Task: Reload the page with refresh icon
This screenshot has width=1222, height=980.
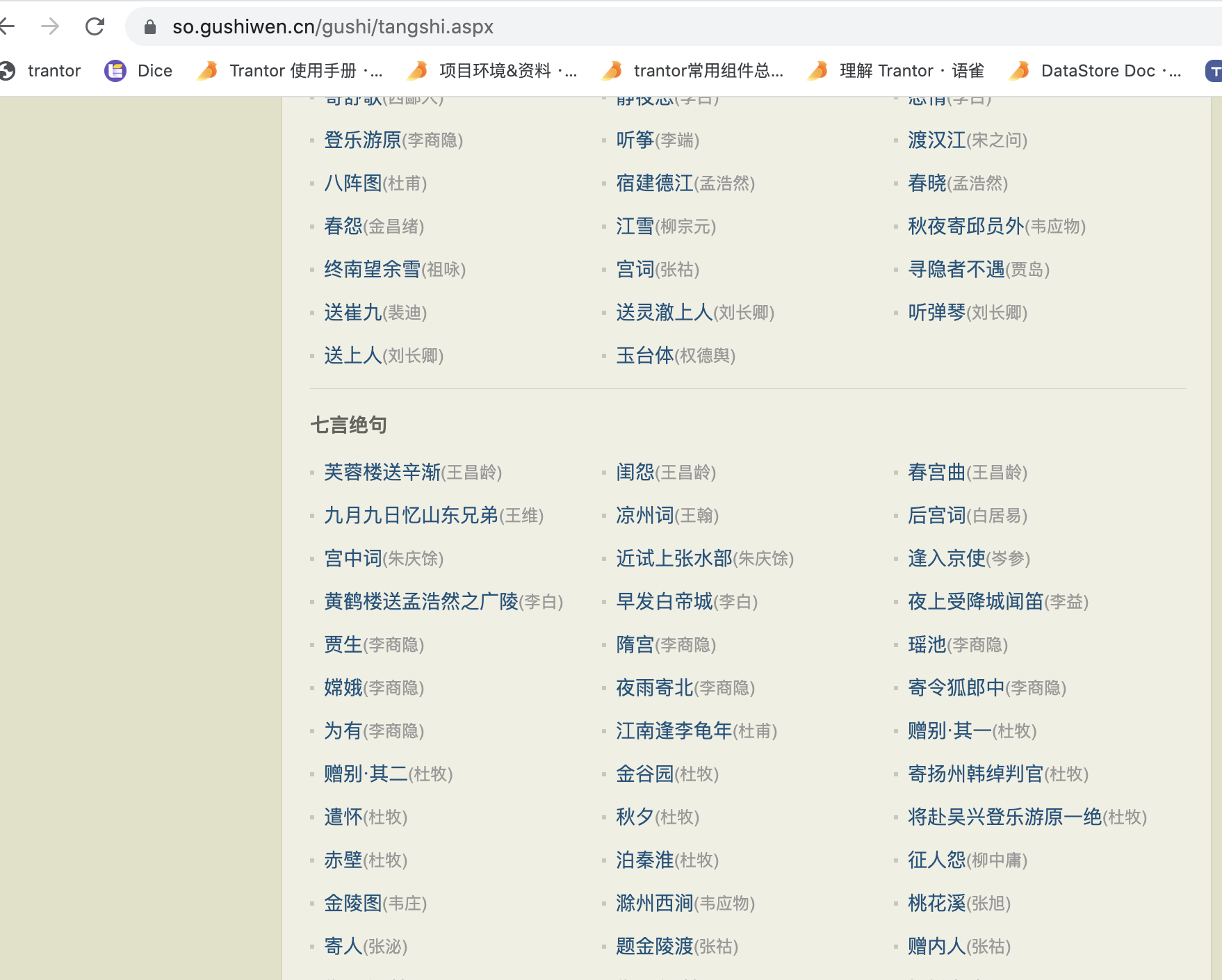Action: [x=95, y=26]
